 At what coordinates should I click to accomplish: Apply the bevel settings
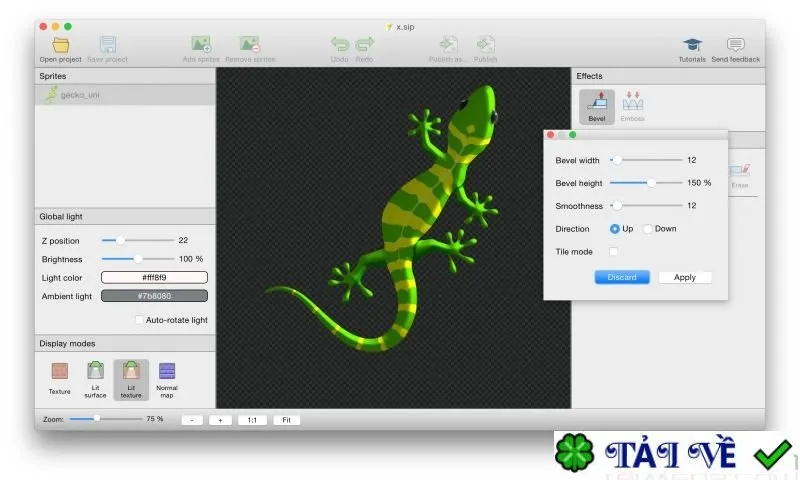point(685,277)
